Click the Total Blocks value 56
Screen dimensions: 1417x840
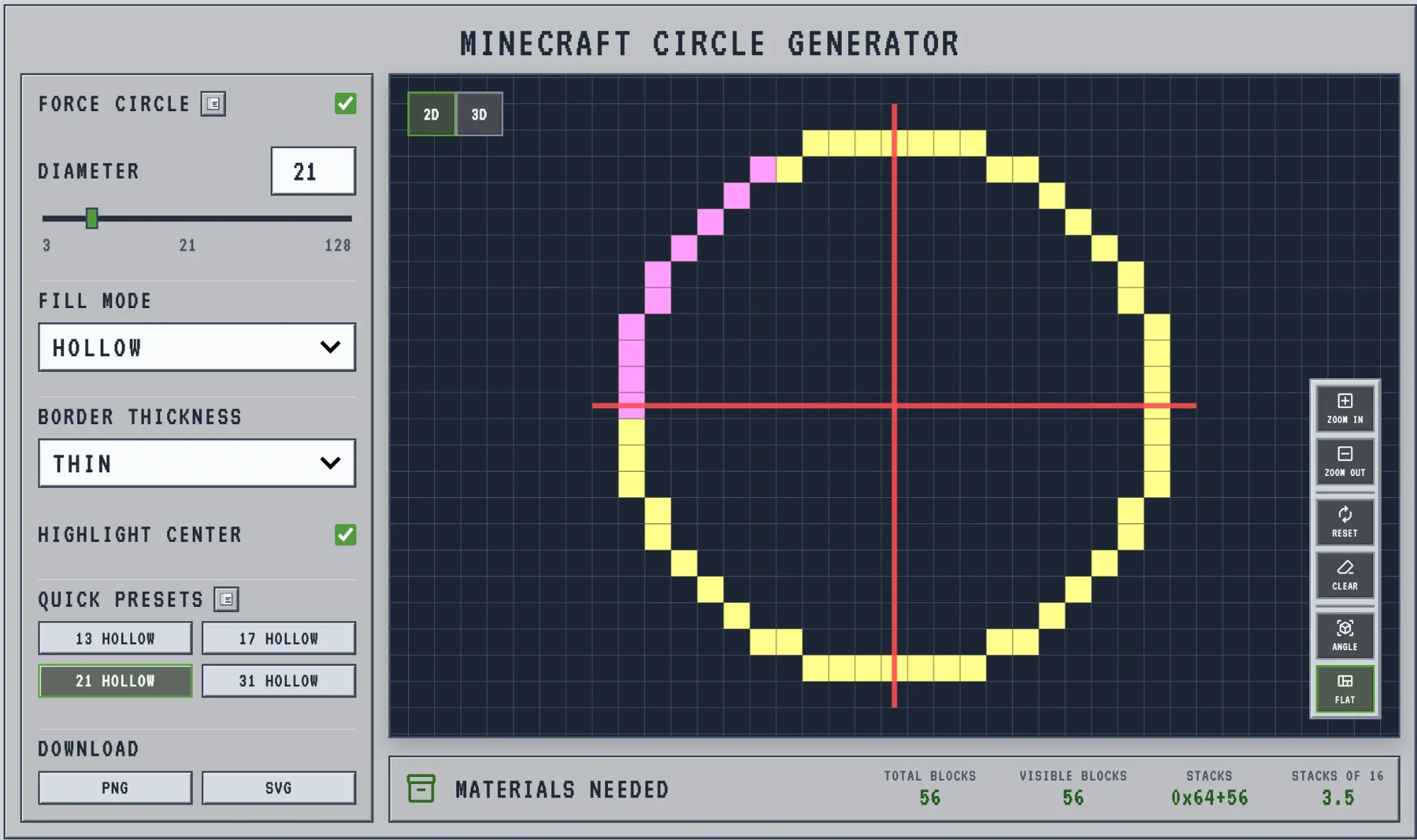click(x=930, y=798)
